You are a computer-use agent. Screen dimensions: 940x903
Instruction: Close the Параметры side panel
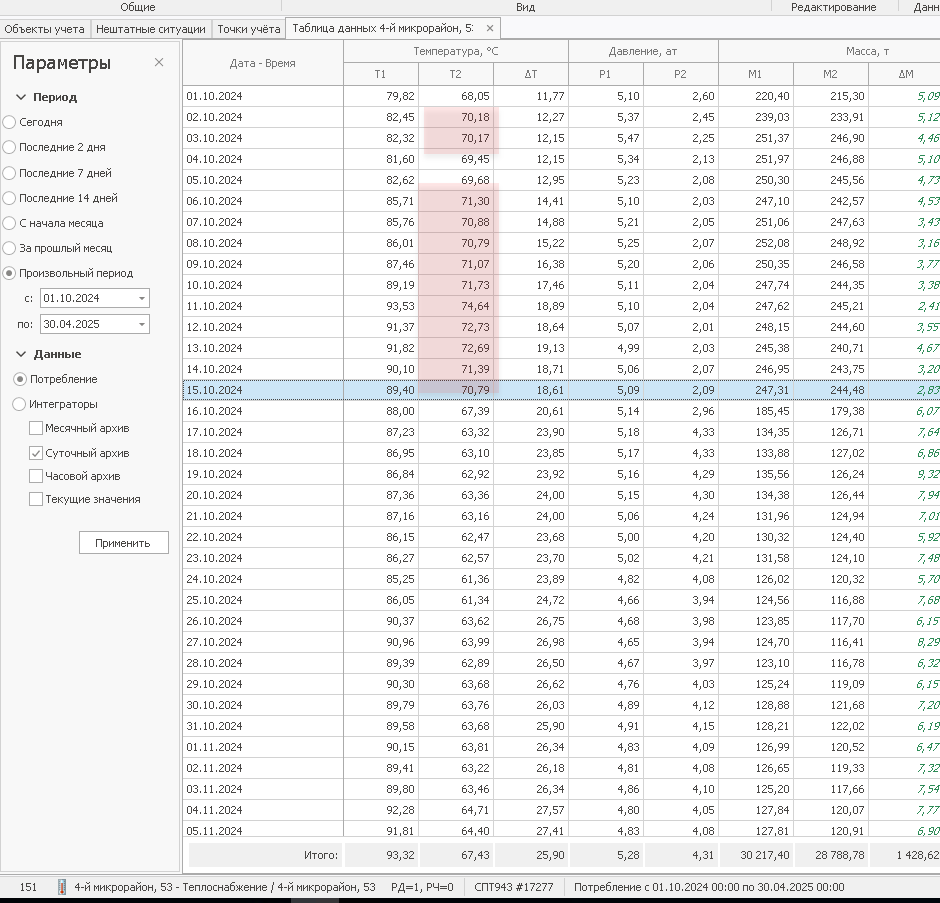(x=159, y=63)
